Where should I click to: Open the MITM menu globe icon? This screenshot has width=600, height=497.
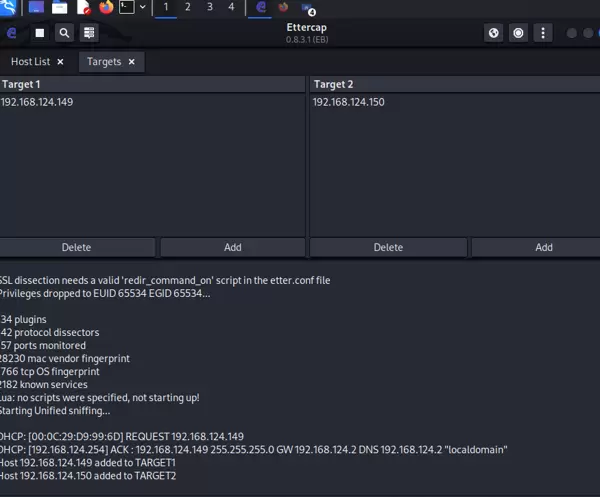click(x=493, y=33)
